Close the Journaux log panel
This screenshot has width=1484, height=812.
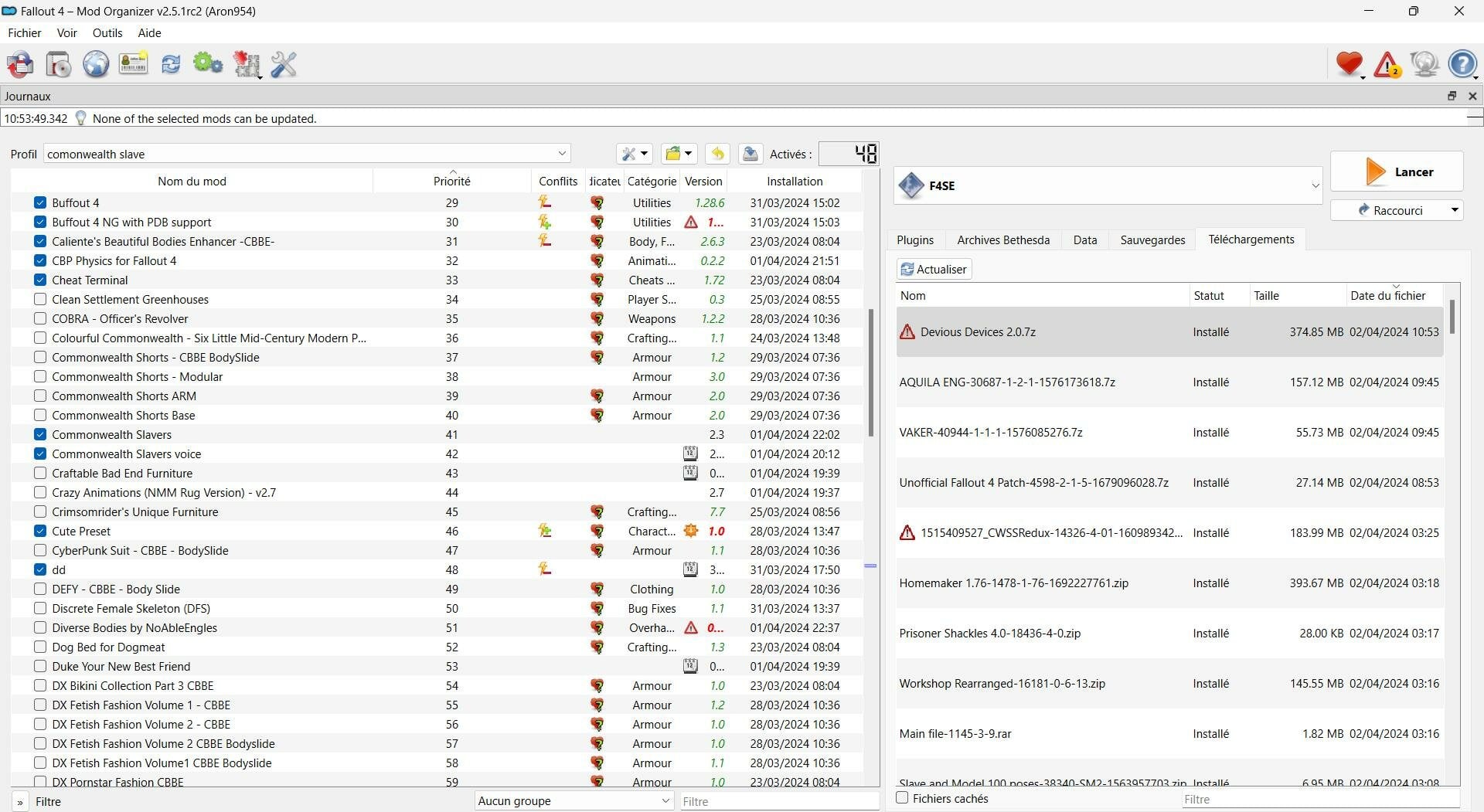(1472, 96)
